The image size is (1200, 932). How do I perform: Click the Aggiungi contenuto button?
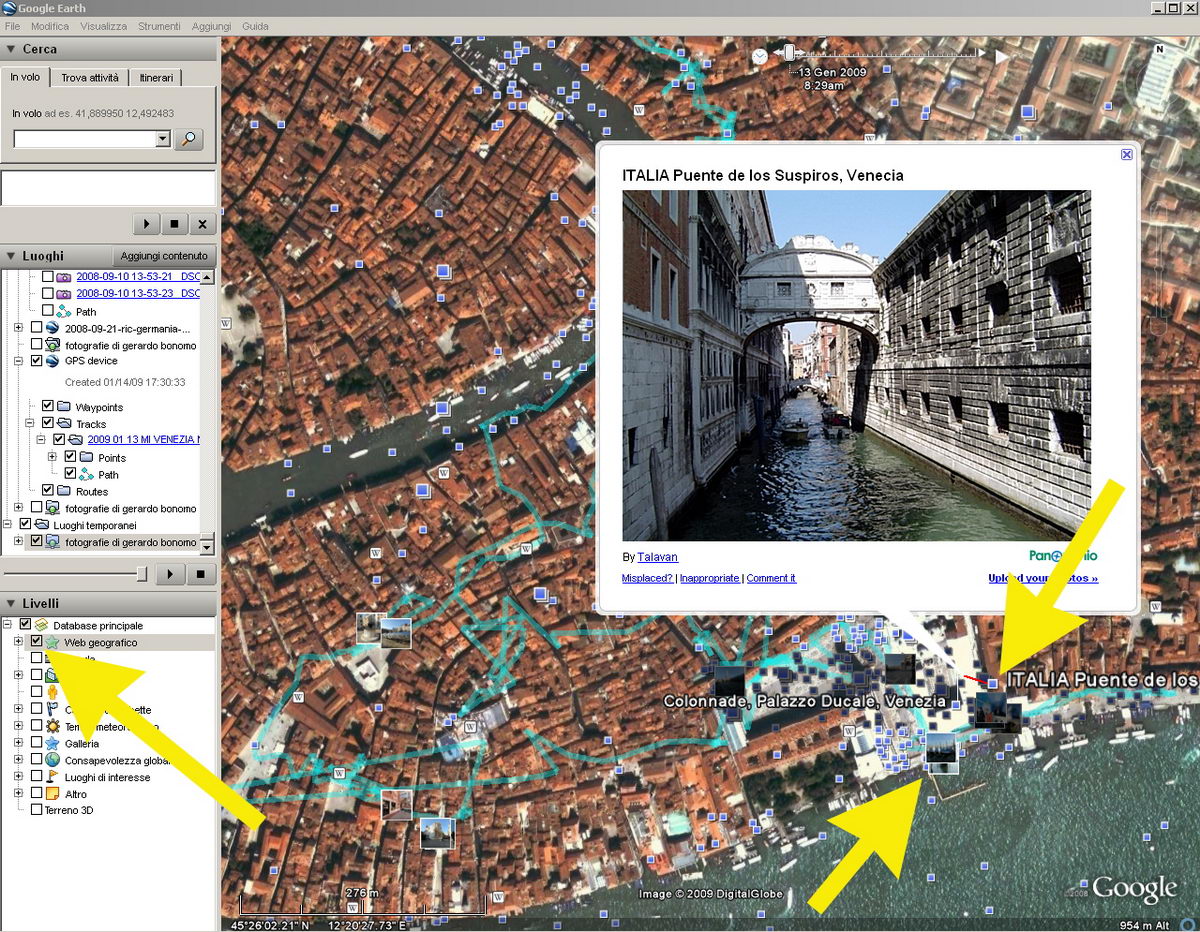pos(164,256)
